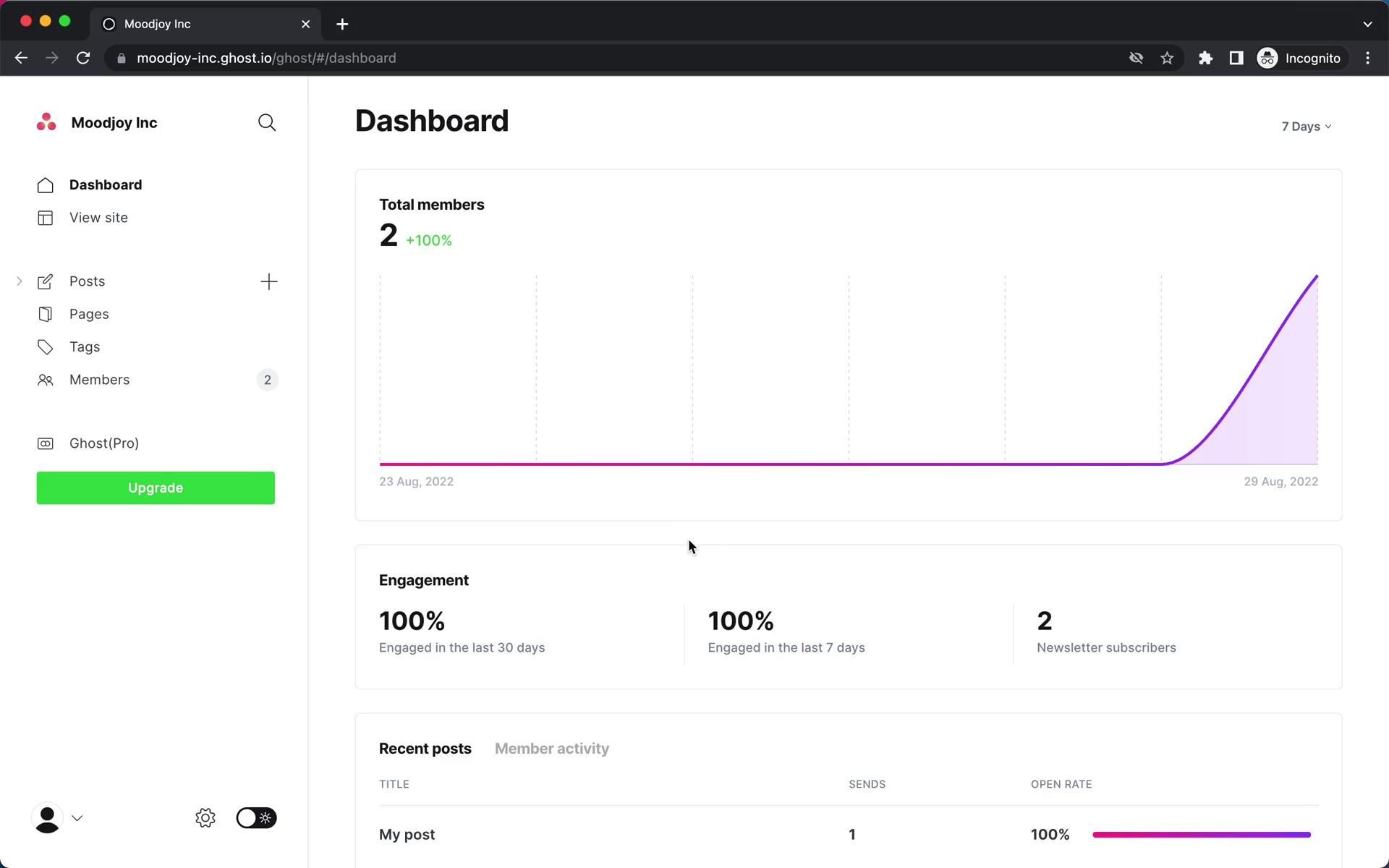Open the 7 Days range dropdown
Viewport: 1389px width, 868px height.
pyautogui.click(x=1306, y=127)
